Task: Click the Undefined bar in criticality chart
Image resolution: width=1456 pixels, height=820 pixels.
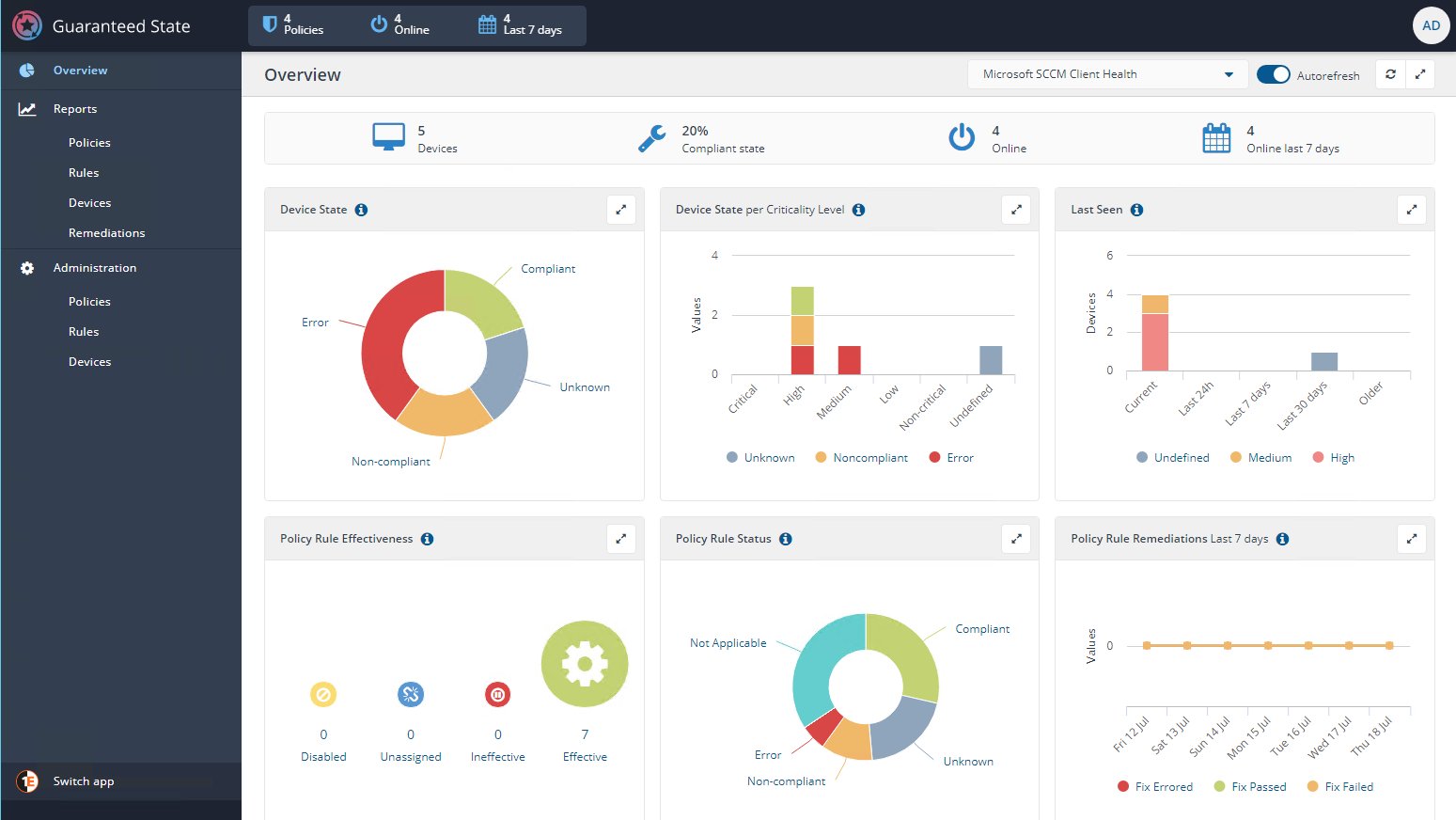Action: 991,360
